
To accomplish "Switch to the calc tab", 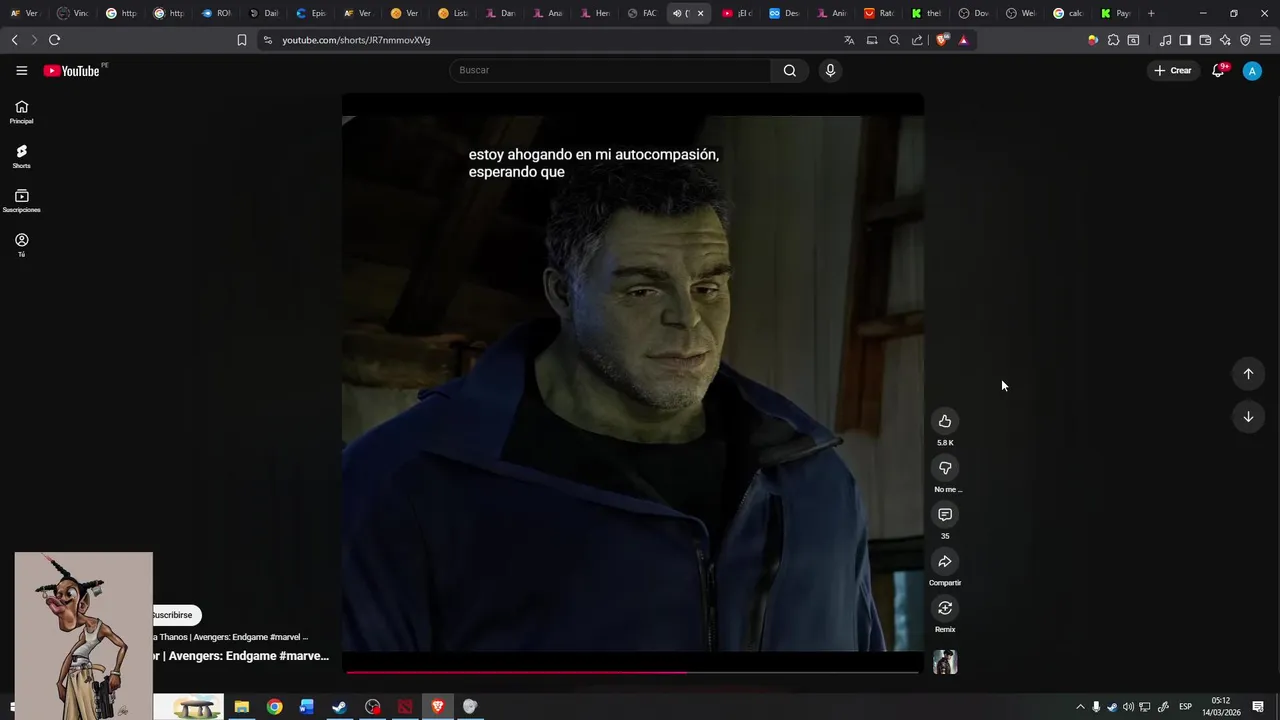I will point(1067,13).
